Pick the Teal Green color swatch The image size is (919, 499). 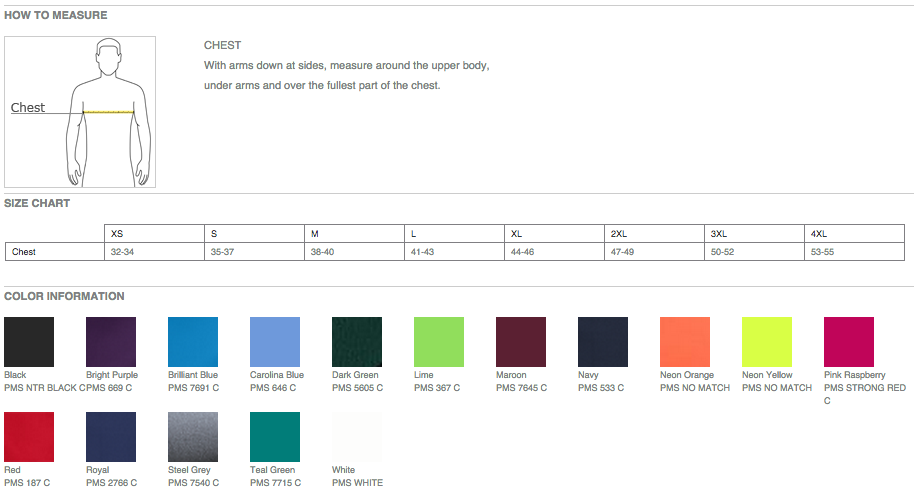[x=275, y=437]
